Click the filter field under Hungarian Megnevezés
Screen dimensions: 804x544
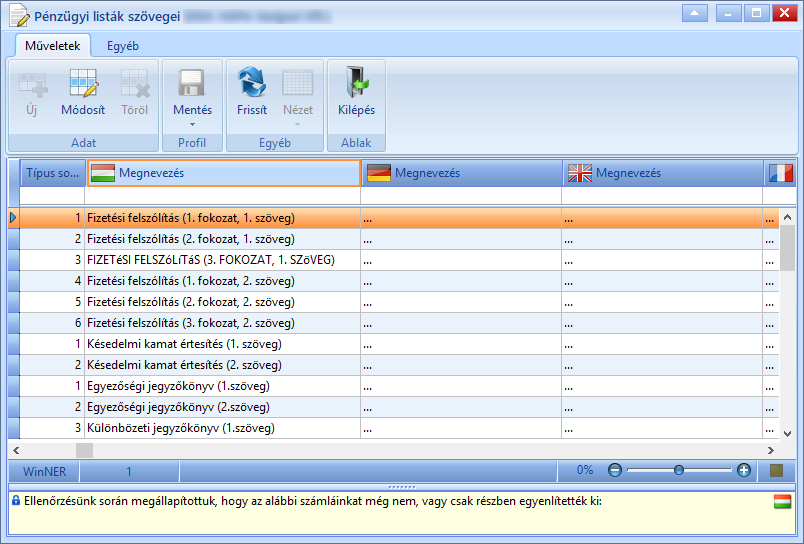click(223, 196)
